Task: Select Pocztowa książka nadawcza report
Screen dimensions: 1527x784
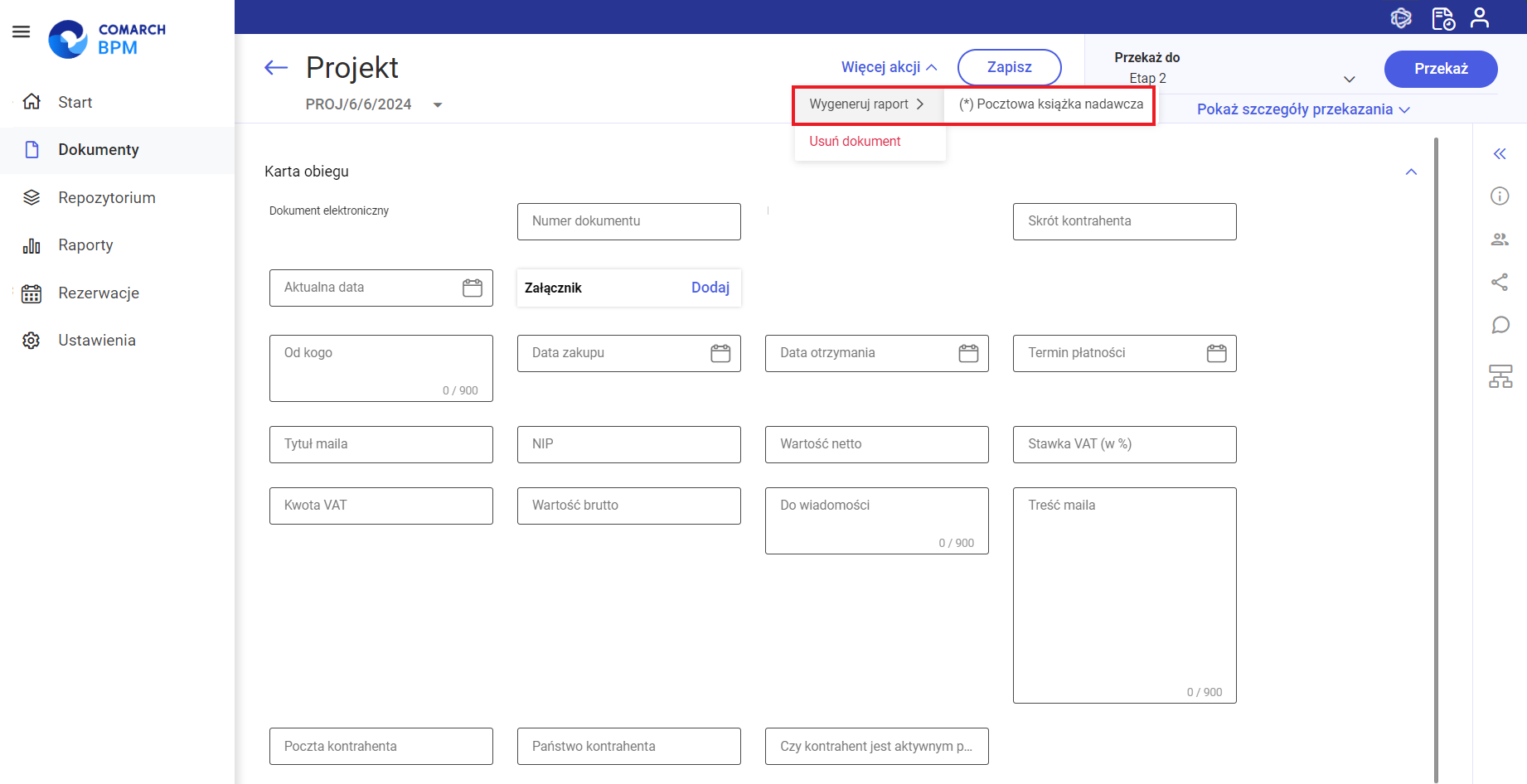Action: [x=1050, y=104]
